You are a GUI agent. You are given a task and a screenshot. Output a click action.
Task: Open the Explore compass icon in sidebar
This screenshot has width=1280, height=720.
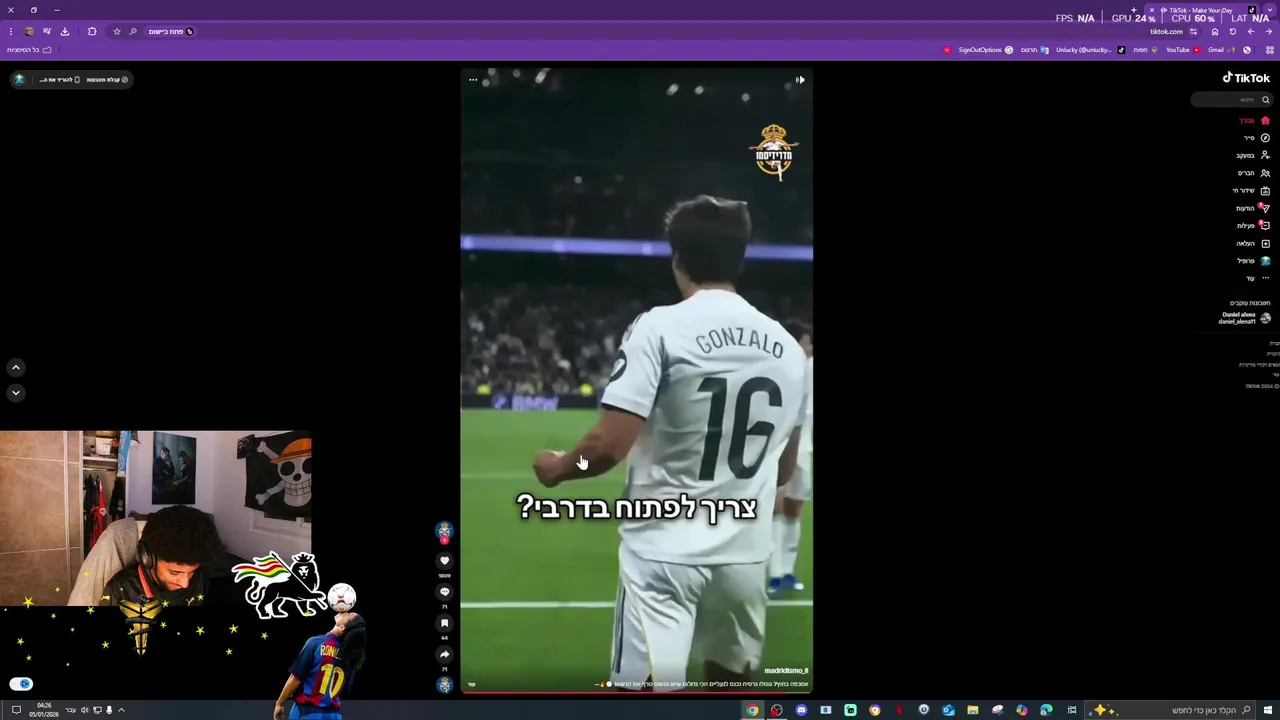point(1265,138)
